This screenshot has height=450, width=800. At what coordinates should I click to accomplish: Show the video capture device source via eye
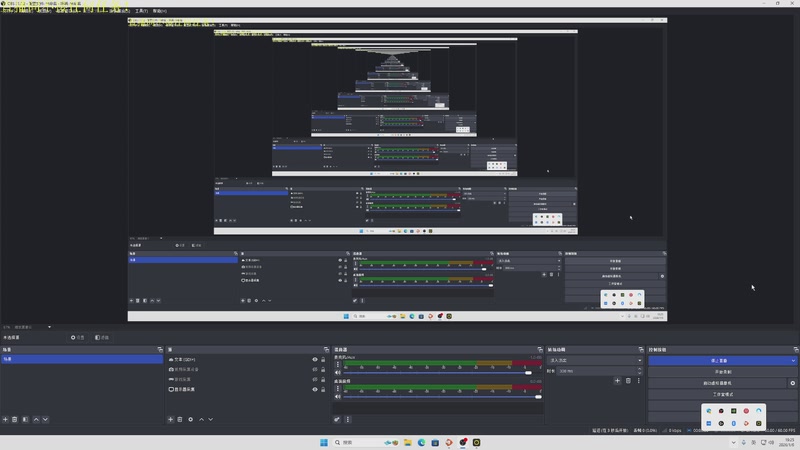coord(315,369)
